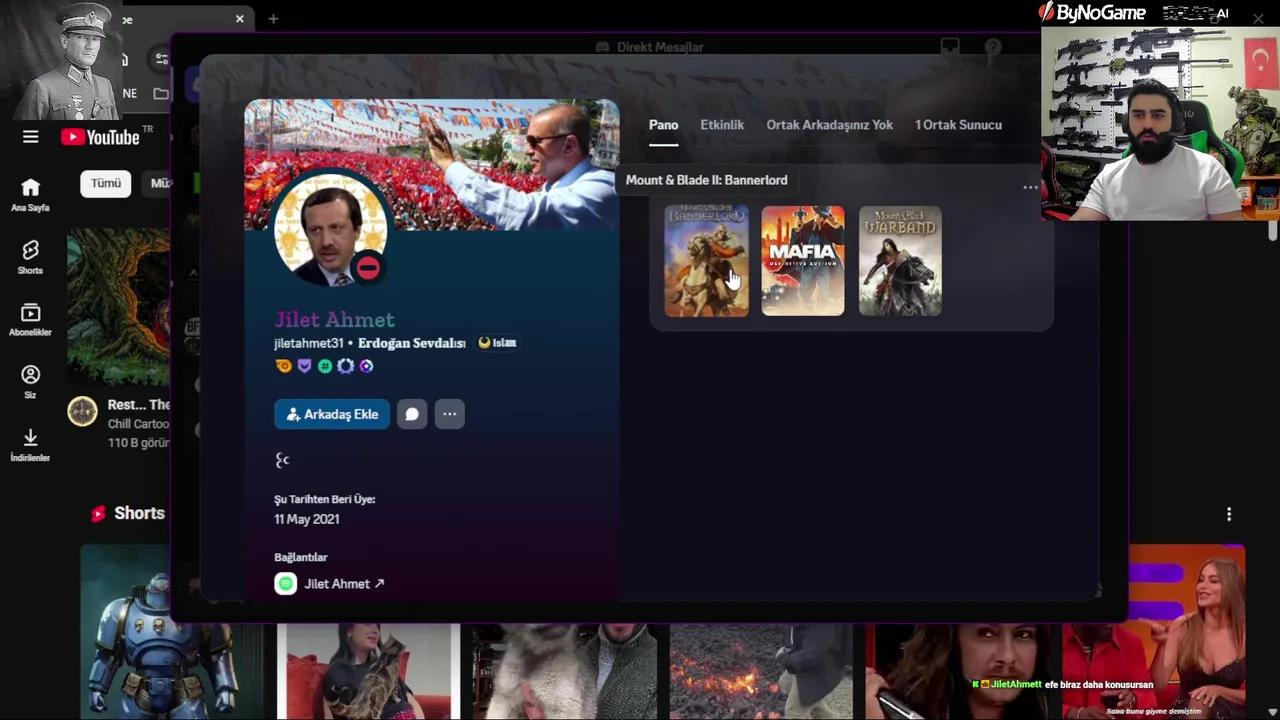Viewport: 1280px width, 720px height.
Task: Go to Ana Sayfa in YouTube sidebar
Action: pyautogui.click(x=30, y=194)
